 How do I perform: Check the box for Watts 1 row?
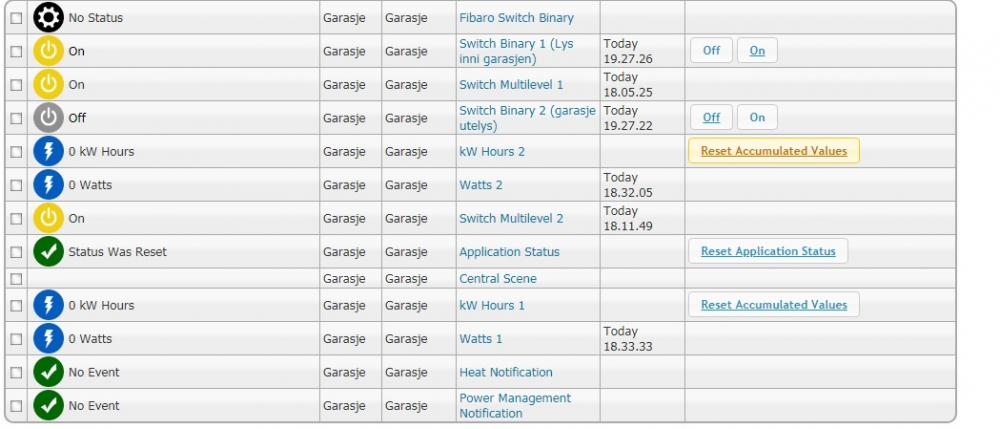click(x=15, y=339)
